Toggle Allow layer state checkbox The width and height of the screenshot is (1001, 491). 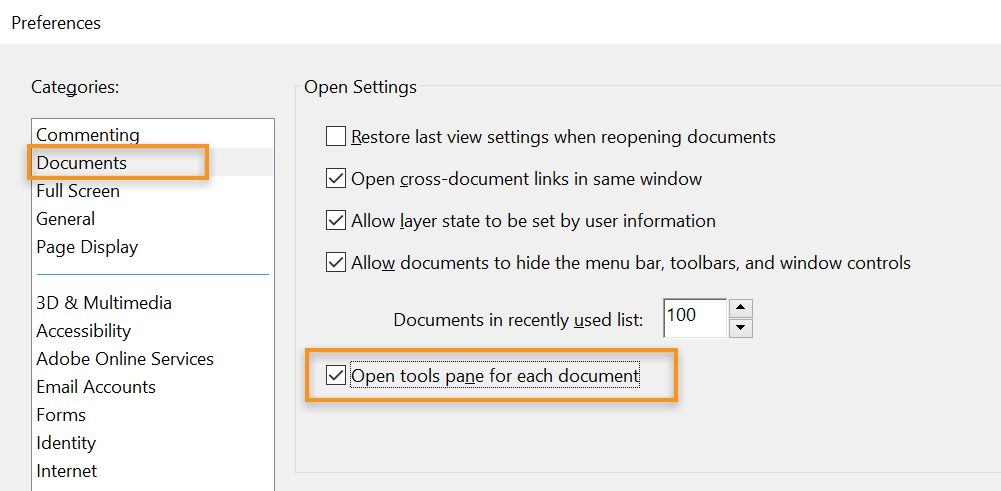pyautogui.click(x=336, y=221)
